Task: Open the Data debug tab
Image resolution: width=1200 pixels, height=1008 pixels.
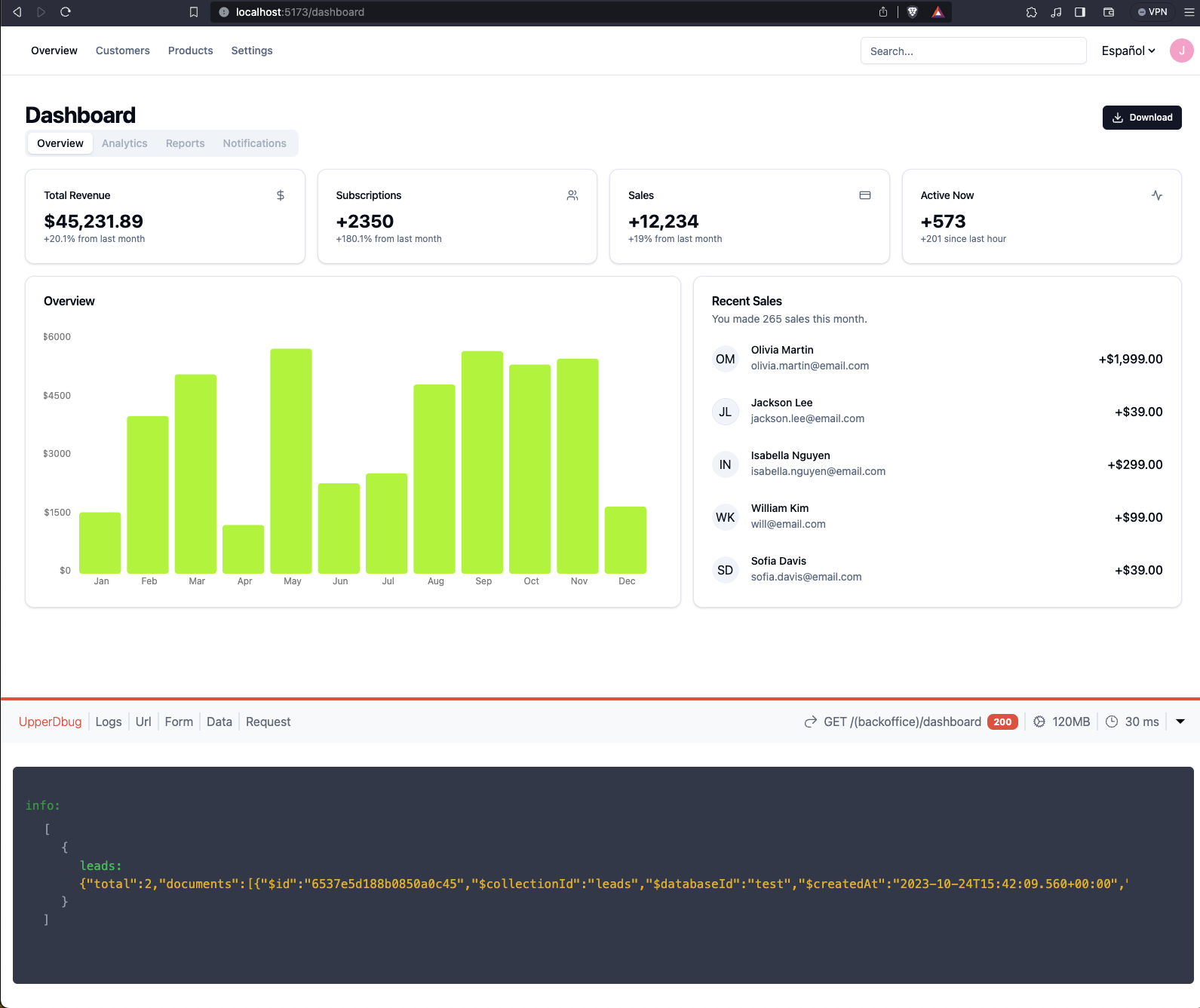Action: coord(219,722)
